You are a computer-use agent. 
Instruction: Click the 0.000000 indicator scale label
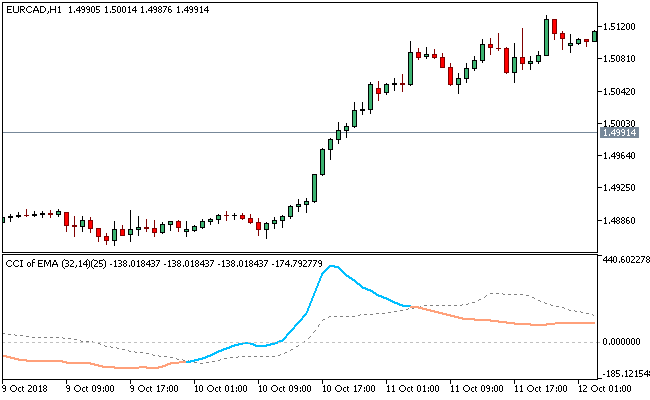[x=622, y=342]
